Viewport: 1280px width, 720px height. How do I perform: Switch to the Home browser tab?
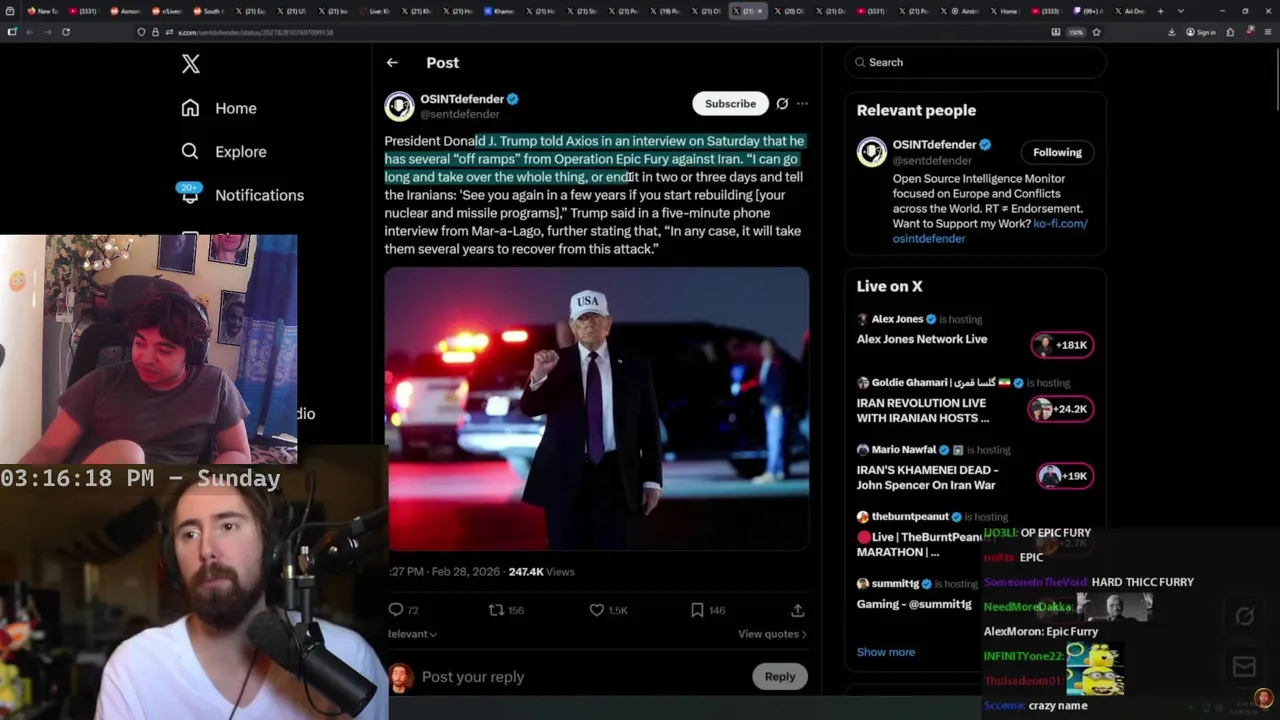(x=1004, y=11)
